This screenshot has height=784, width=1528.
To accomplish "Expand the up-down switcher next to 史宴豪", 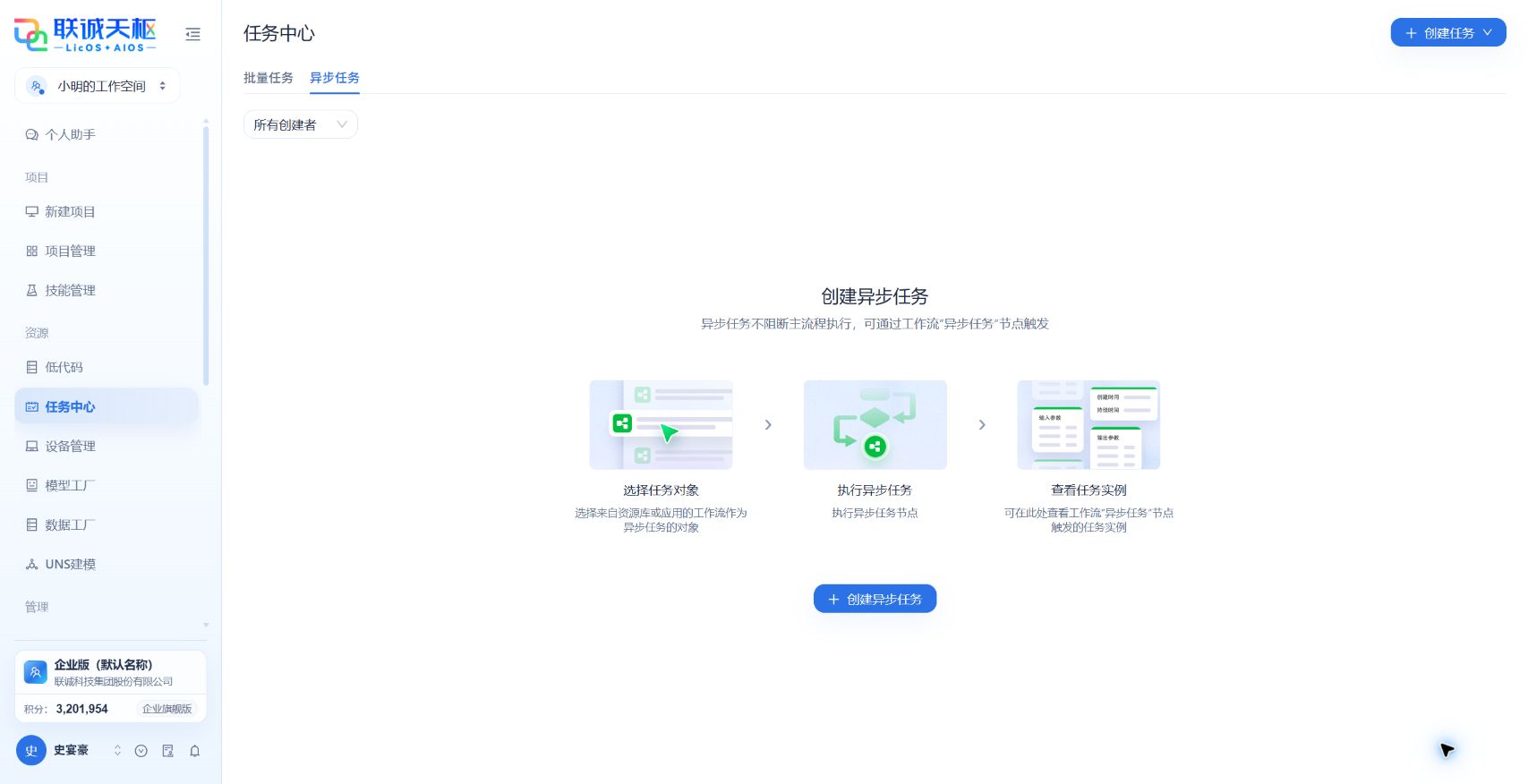I will tap(117, 751).
